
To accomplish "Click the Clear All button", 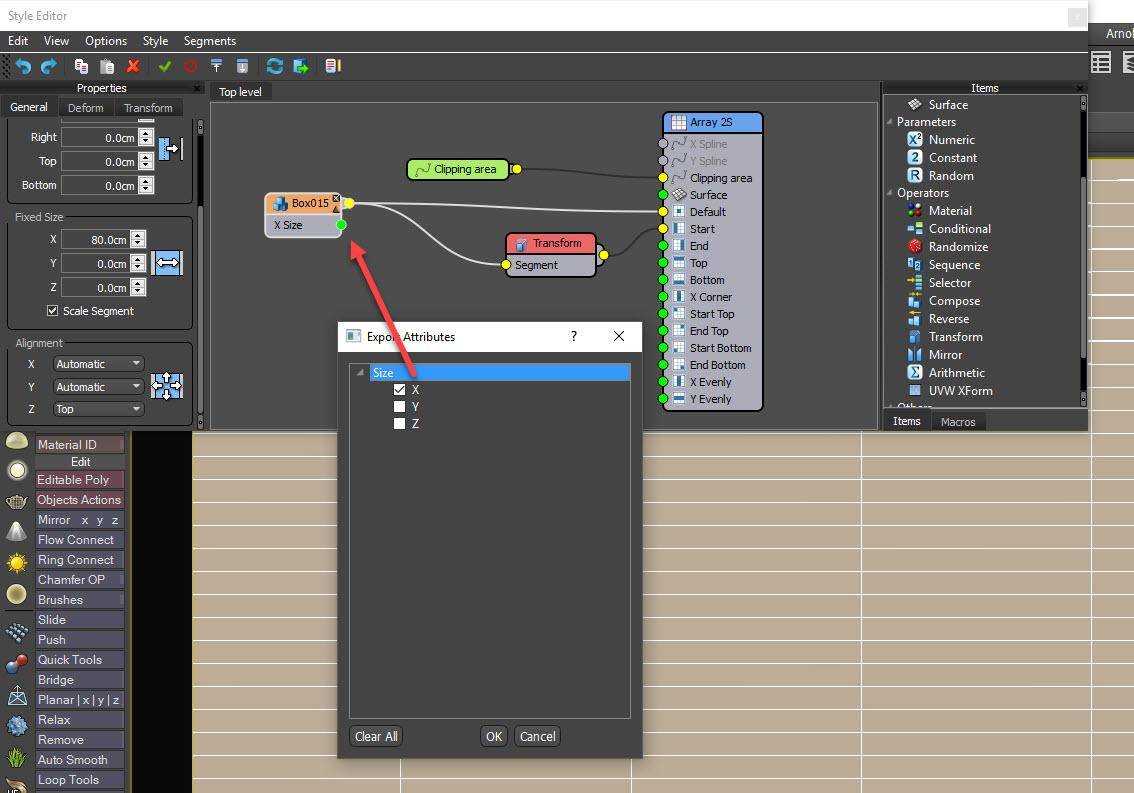I will [376, 737].
